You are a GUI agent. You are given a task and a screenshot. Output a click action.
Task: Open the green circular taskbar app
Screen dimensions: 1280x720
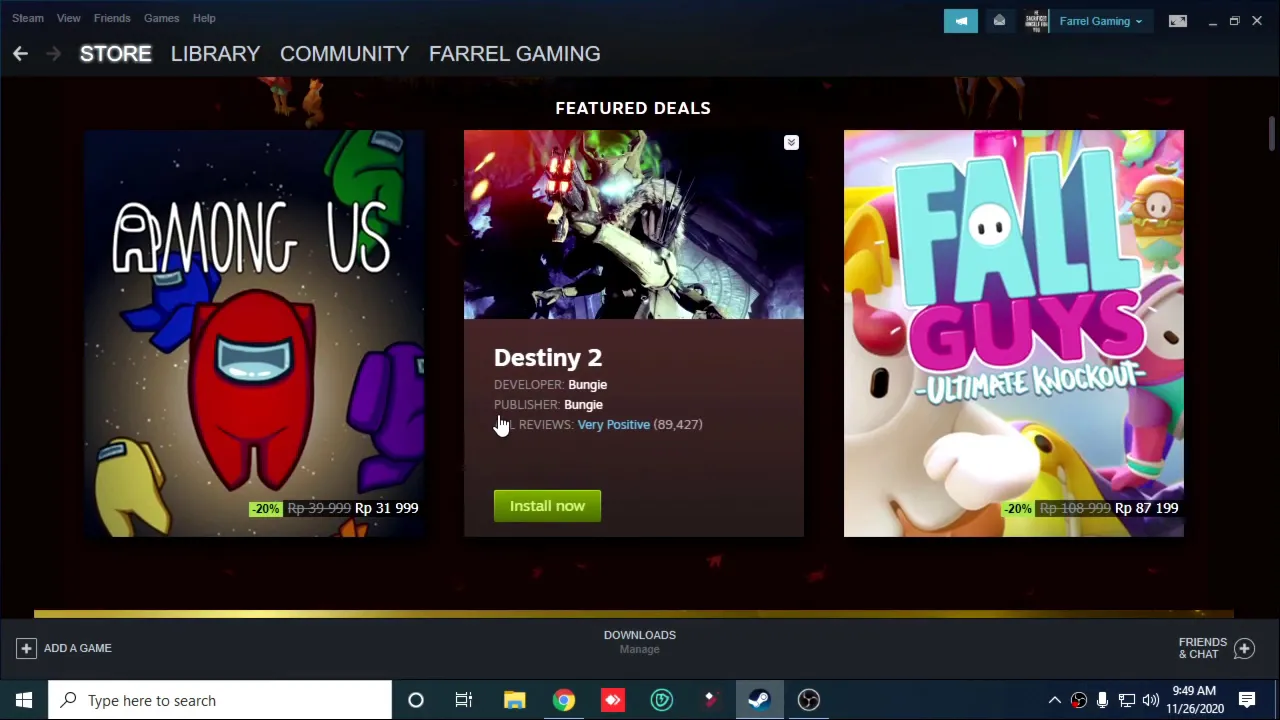662,700
